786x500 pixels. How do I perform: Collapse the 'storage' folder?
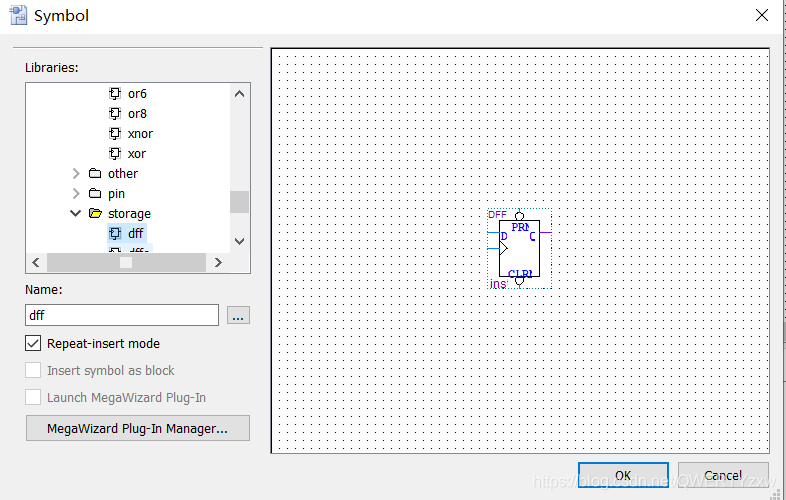(x=76, y=214)
